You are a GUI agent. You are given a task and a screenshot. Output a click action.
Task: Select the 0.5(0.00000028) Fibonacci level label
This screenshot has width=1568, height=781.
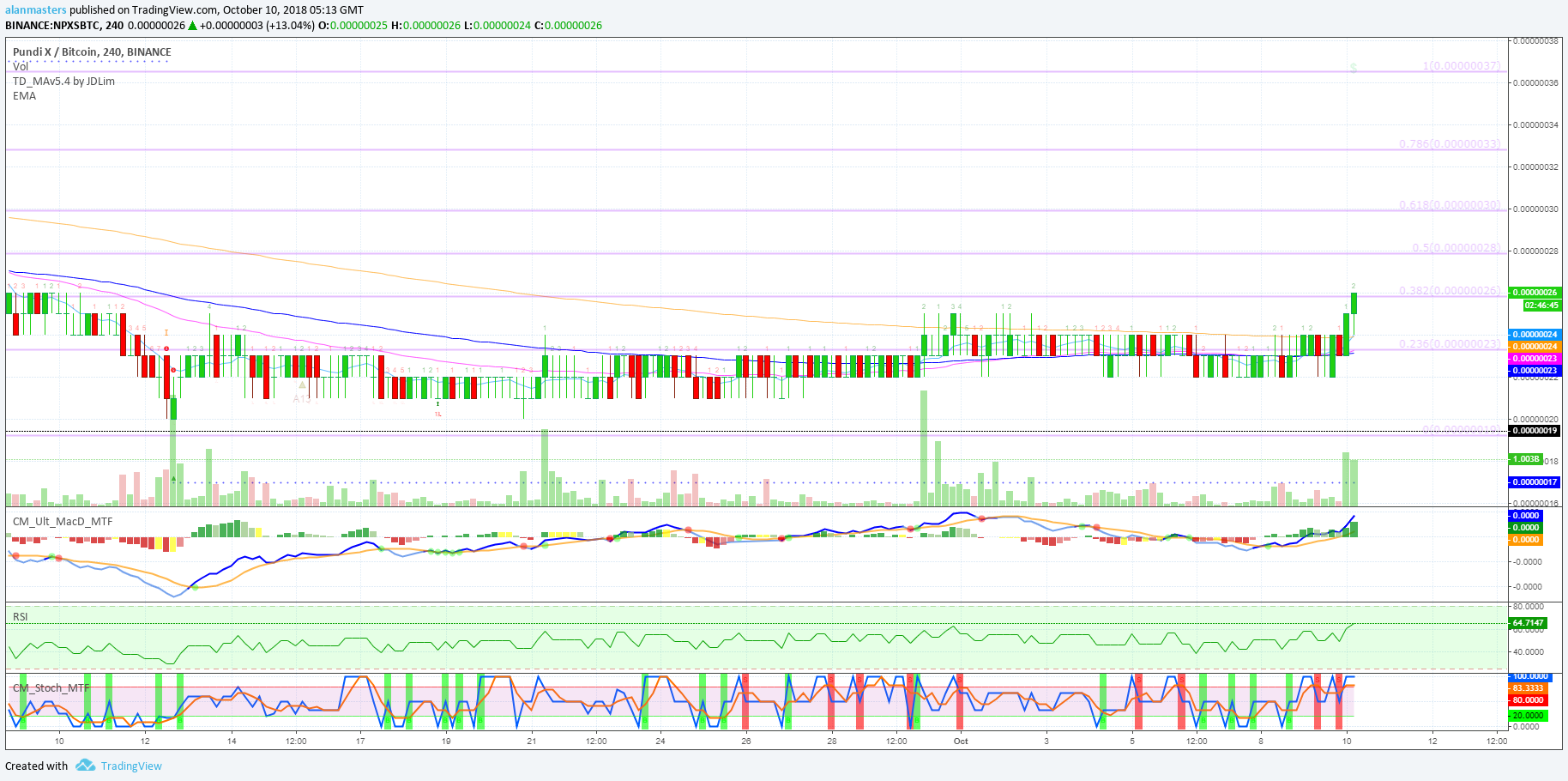click(x=1457, y=248)
